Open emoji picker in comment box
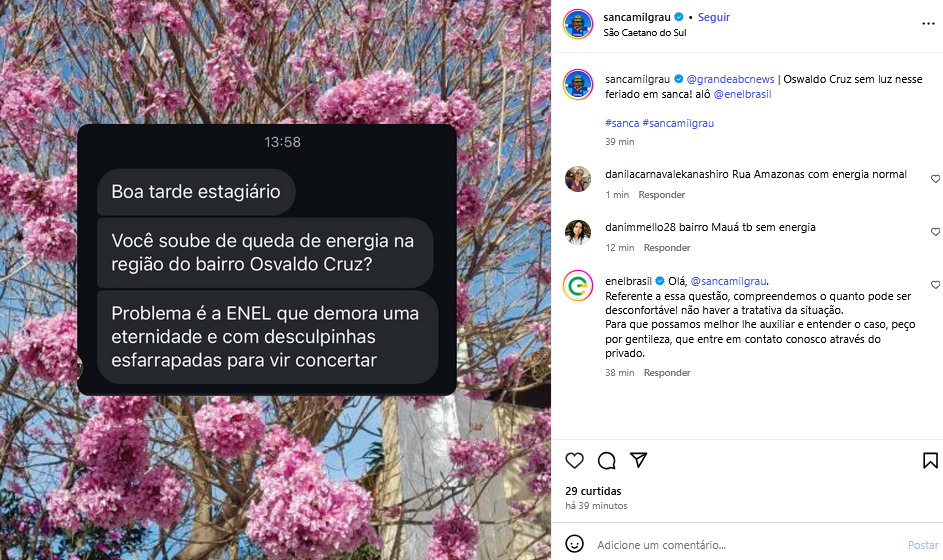The image size is (943, 560). pyautogui.click(x=574, y=544)
